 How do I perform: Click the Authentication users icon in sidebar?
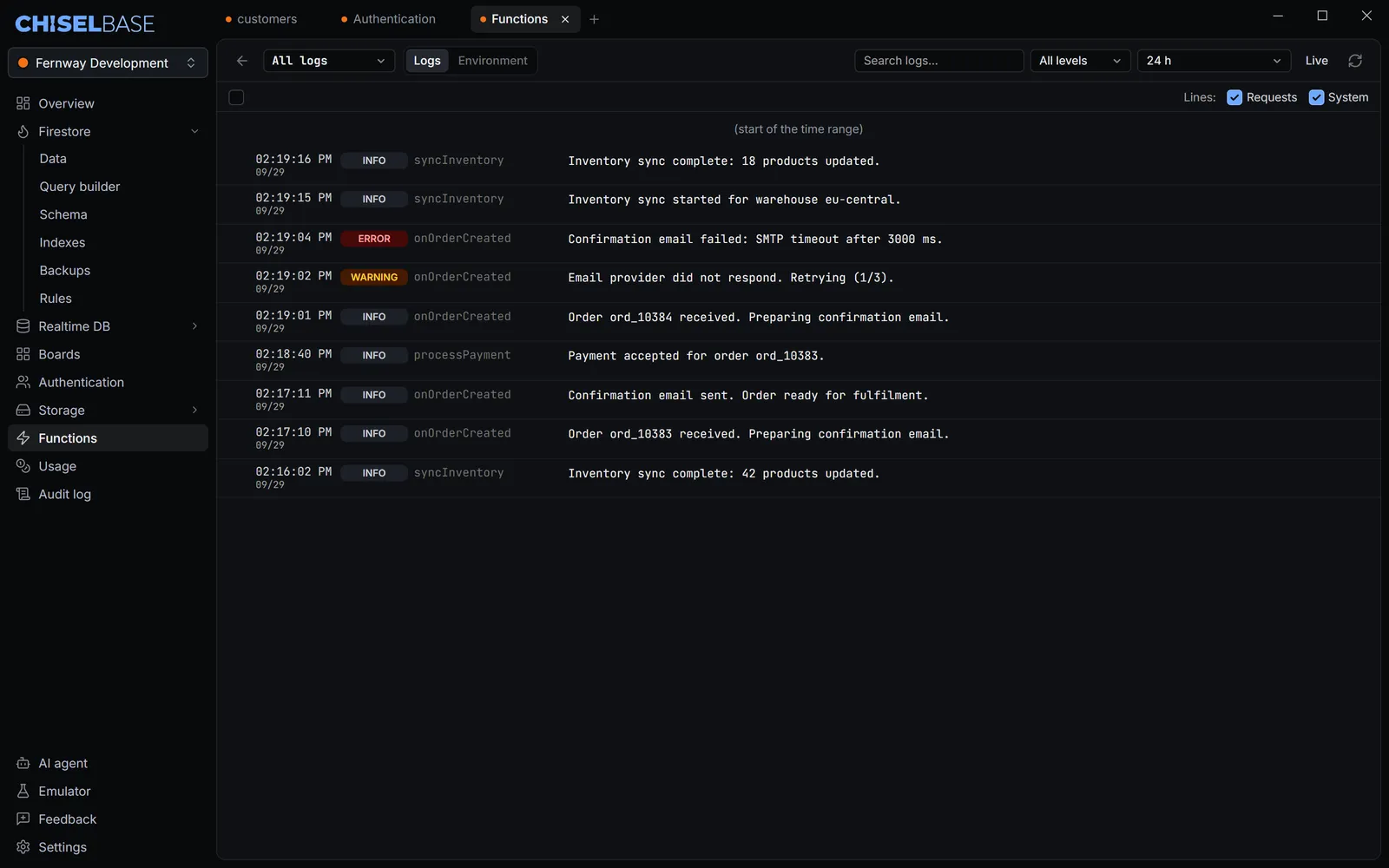pyautogui.click(x=23, y=382)
